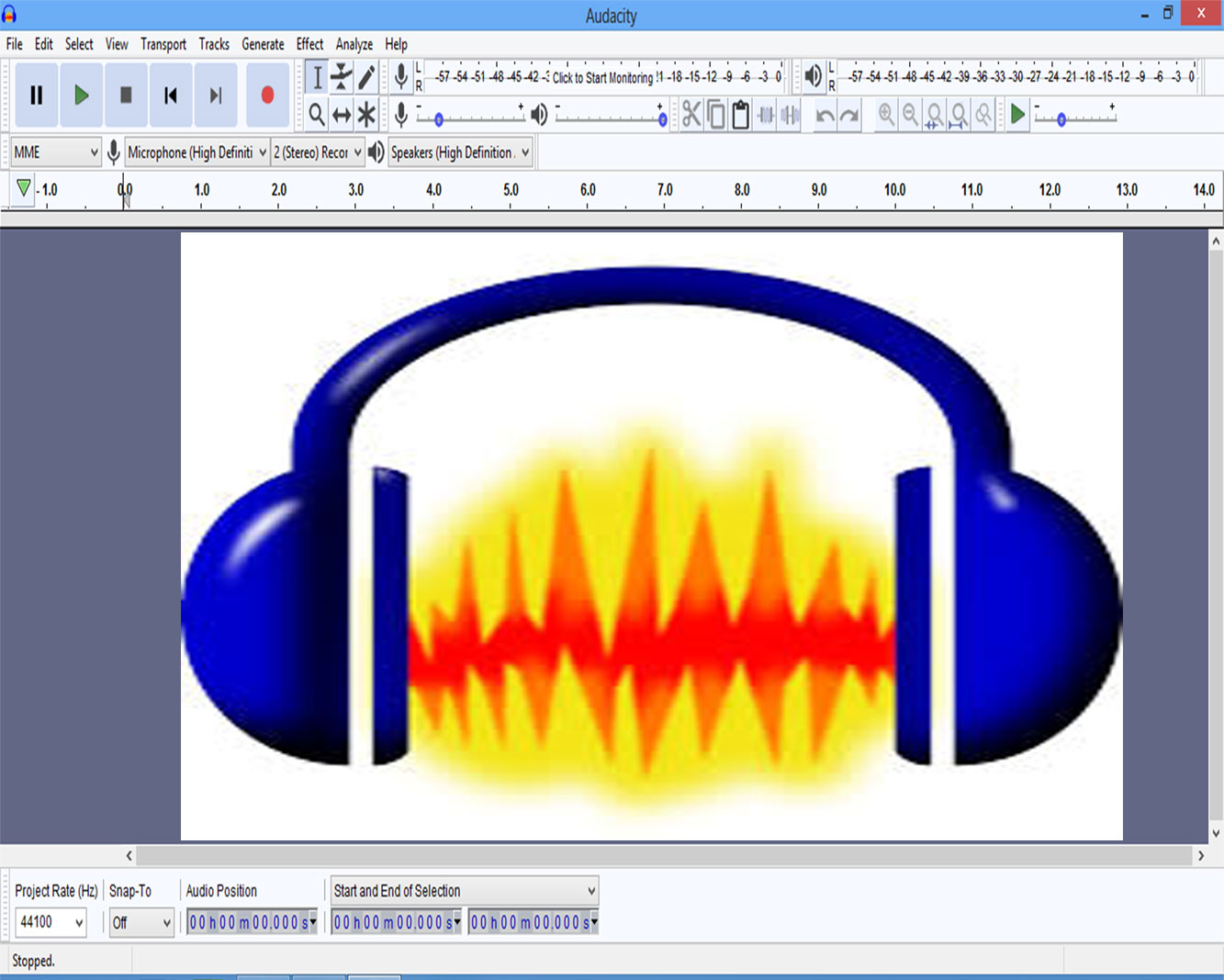Click the Cut (scissors) icon

pyautogui.click(x=691, y=114)
